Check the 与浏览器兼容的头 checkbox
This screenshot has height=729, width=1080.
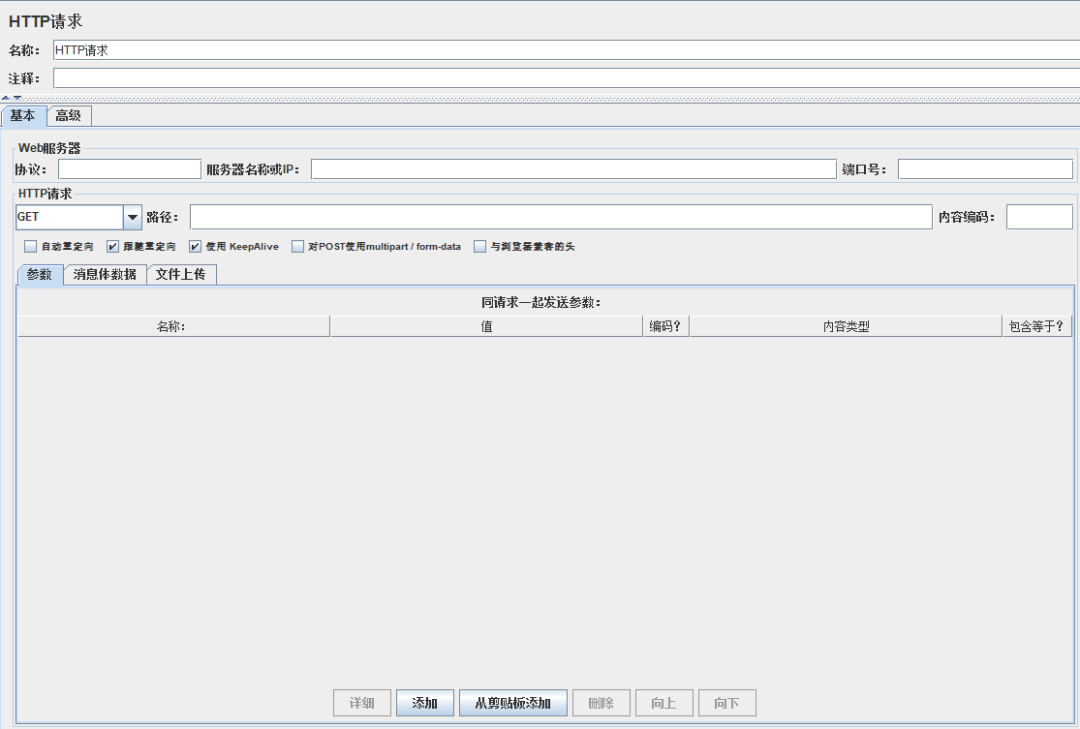[479, 246]
